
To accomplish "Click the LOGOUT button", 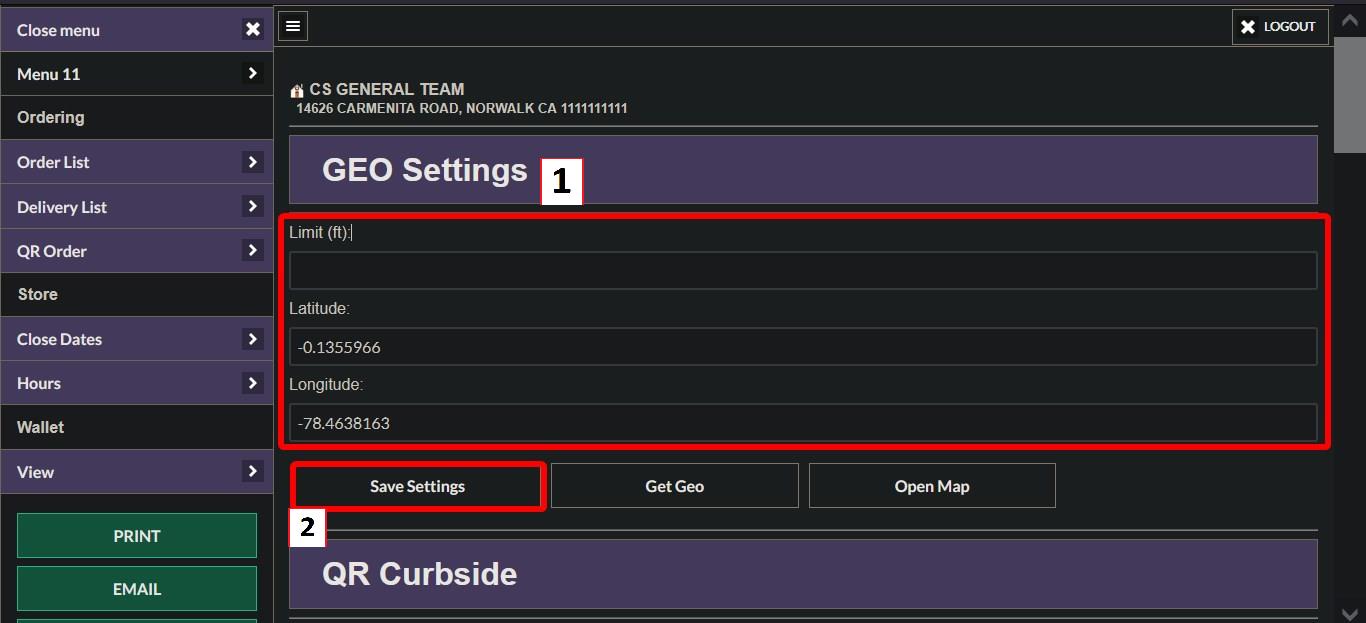I will point(1280,27).
